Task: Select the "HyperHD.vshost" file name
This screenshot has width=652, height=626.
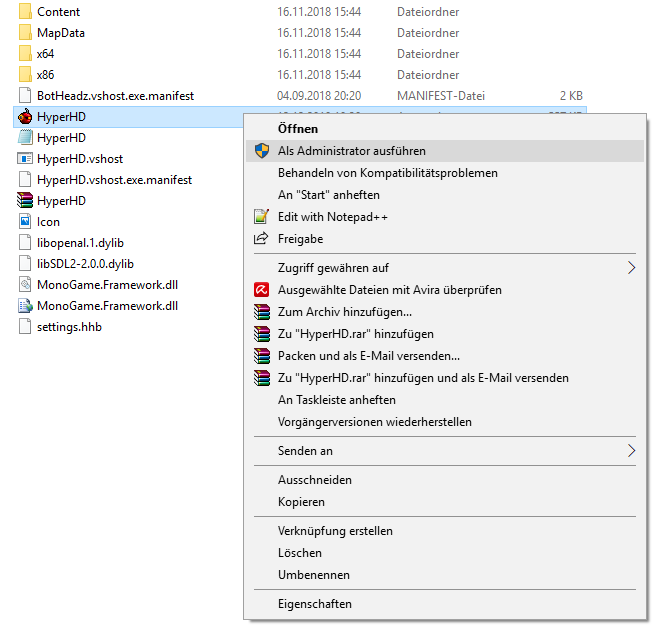Action: pyautogui.click(x=80, y=159)
